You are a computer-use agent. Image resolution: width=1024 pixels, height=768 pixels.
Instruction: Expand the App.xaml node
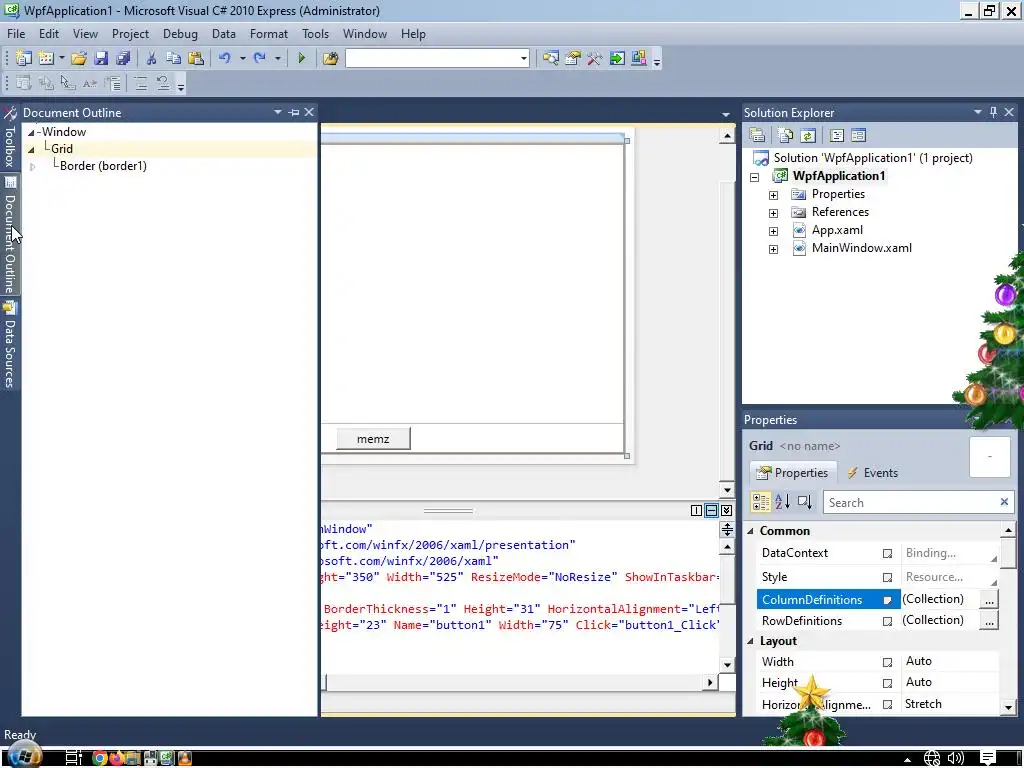point(773,231)
